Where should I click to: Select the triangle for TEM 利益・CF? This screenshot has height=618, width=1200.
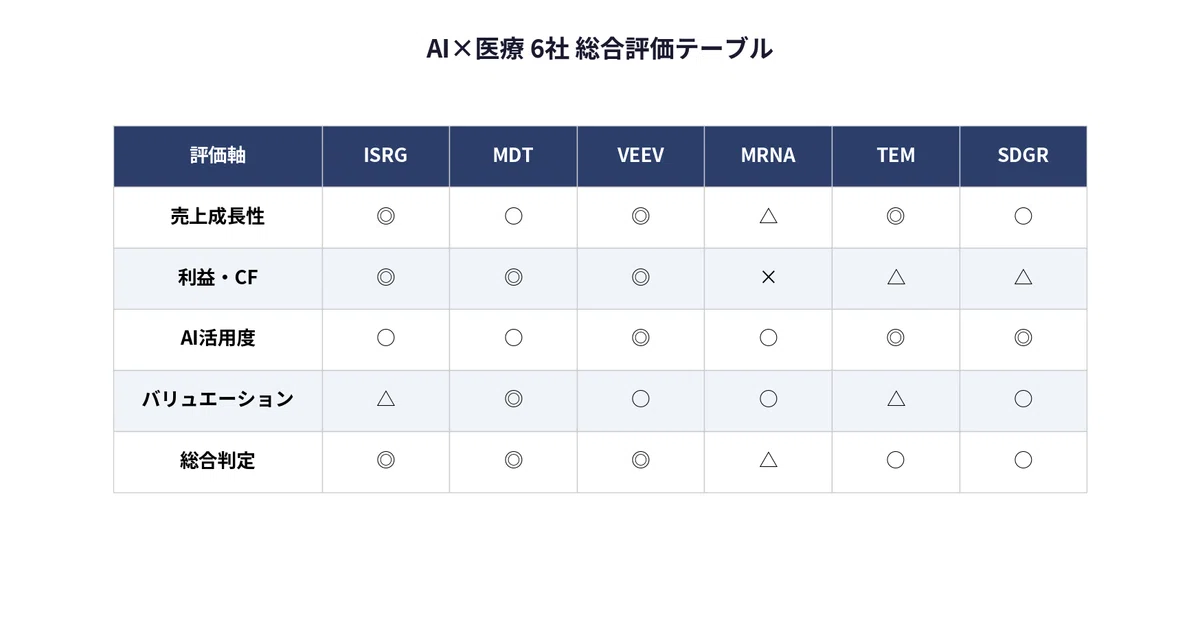pyautogui.click(x=896, y=277)
